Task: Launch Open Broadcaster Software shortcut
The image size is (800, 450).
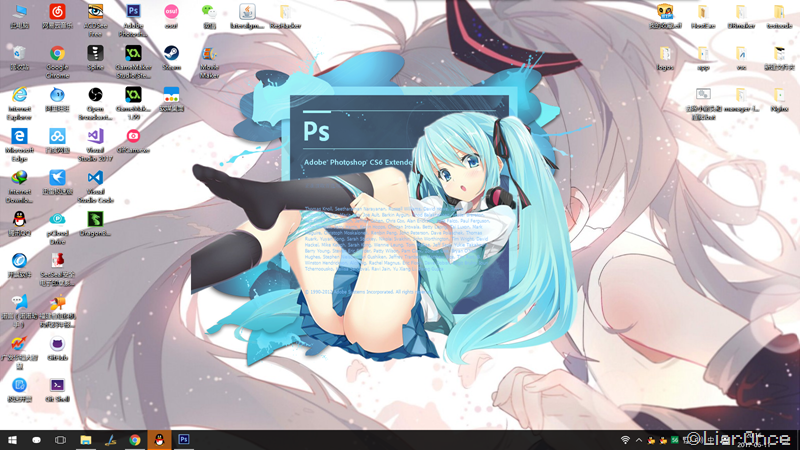Action: (95, 94)
